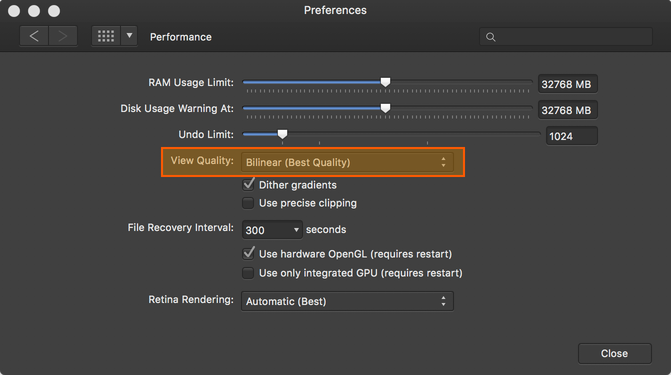Click the RAM Usage Limit label
671x375 pixels.
click(191, 82)
